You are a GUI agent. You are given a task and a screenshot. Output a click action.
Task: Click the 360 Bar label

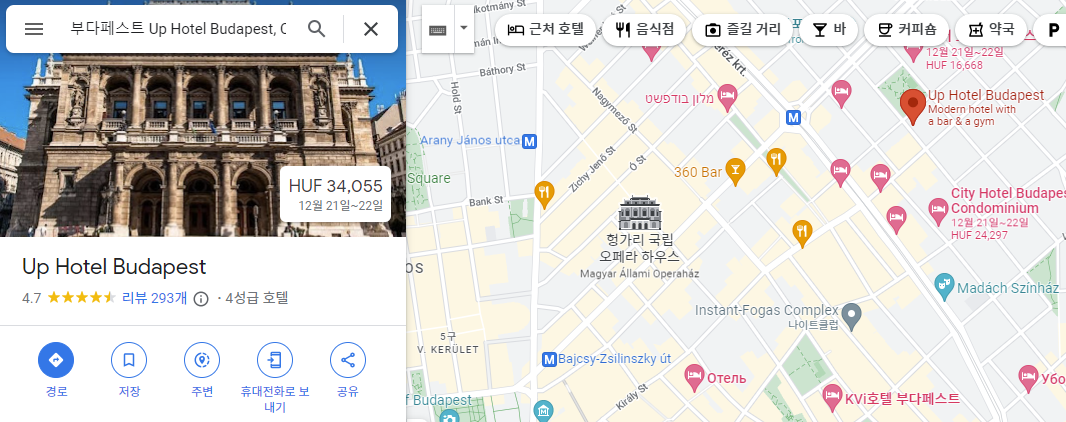coord(698,172)
